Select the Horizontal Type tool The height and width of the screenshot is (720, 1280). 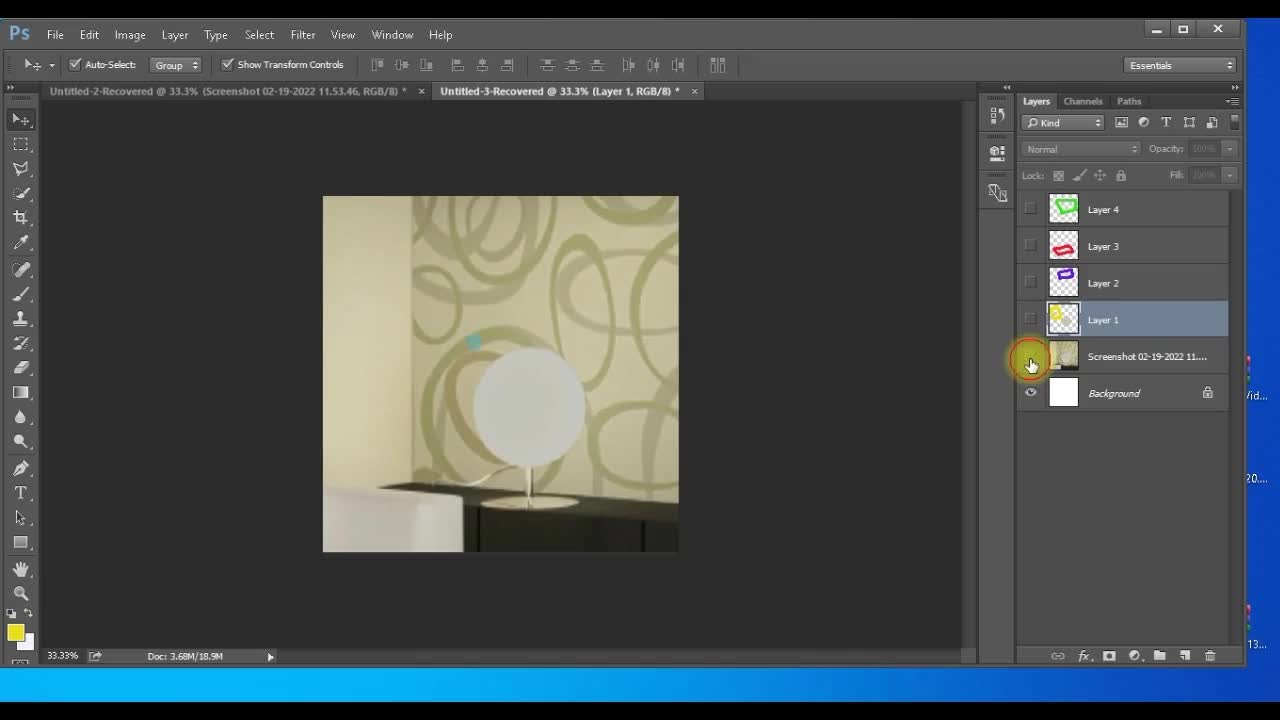(x=21, y=493)
